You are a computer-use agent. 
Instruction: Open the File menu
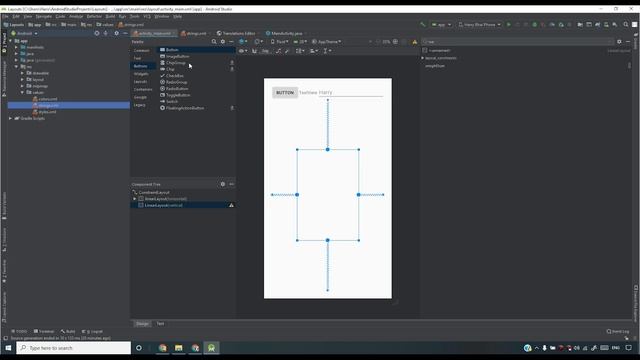coord(5,16)
